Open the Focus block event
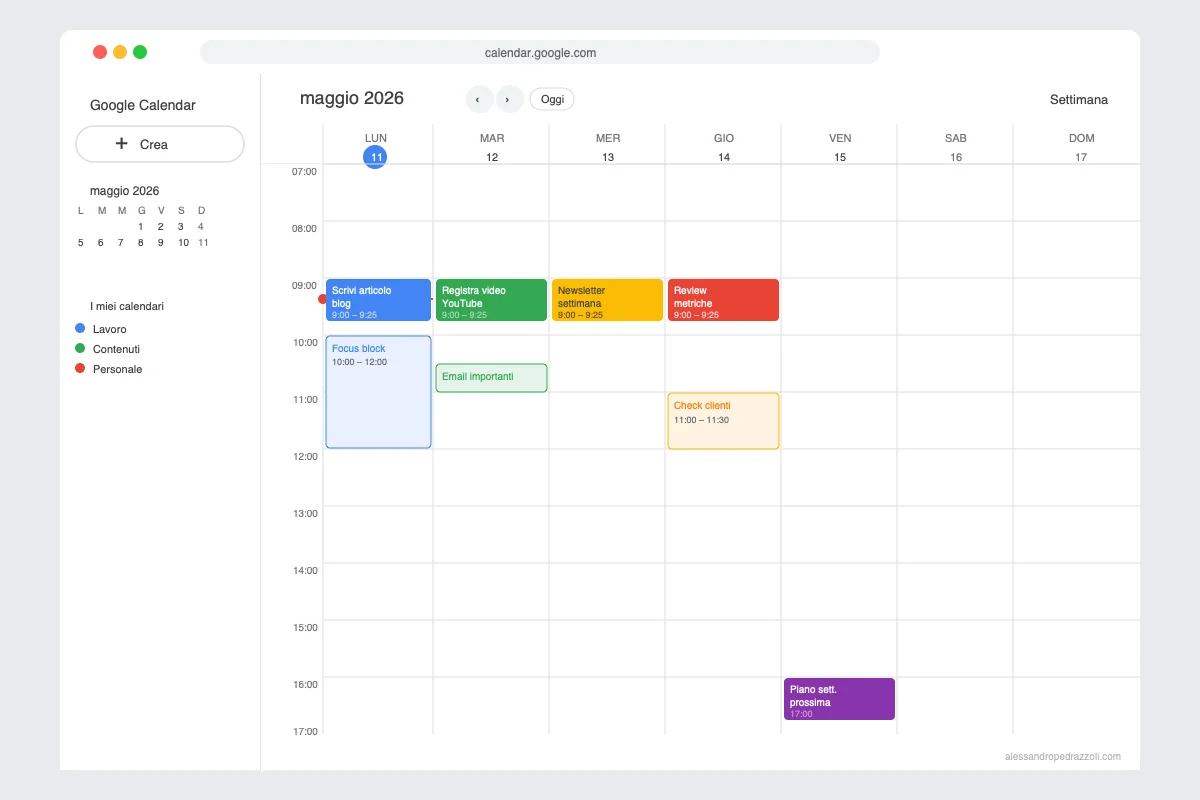The image size is (1200, 800). pos(378,392)
